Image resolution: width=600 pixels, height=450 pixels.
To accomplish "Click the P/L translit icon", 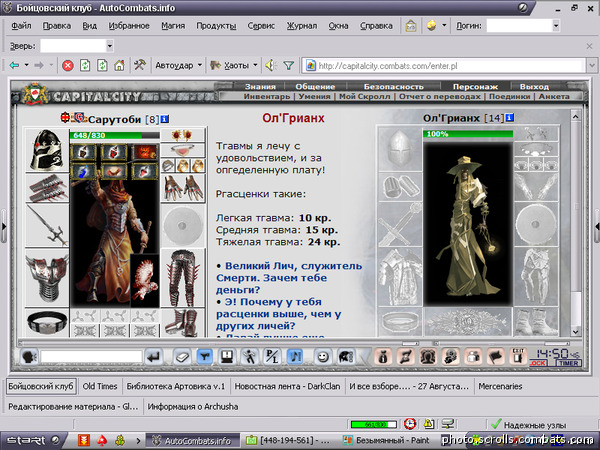I will pyautogui.click(x=272, y=357).
